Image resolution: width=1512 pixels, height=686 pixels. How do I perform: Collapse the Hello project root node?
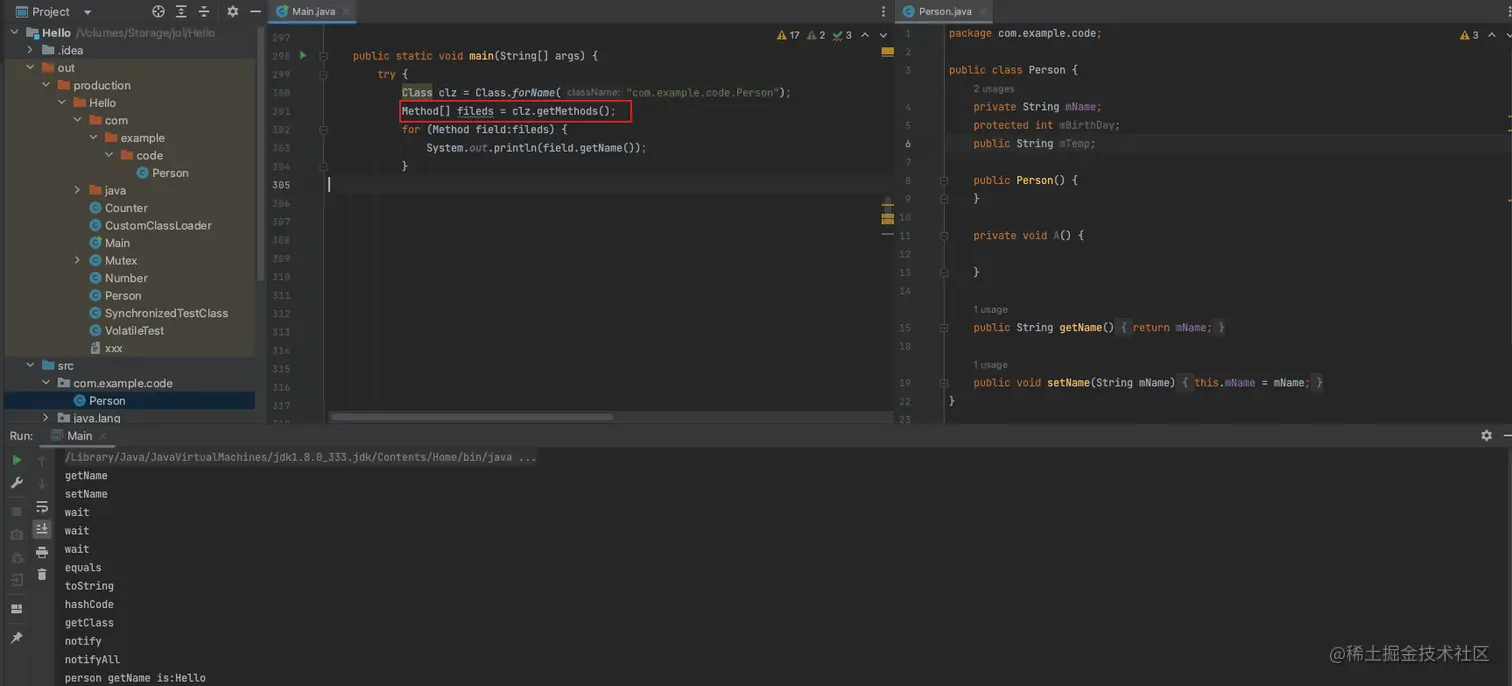coord(14,32)
